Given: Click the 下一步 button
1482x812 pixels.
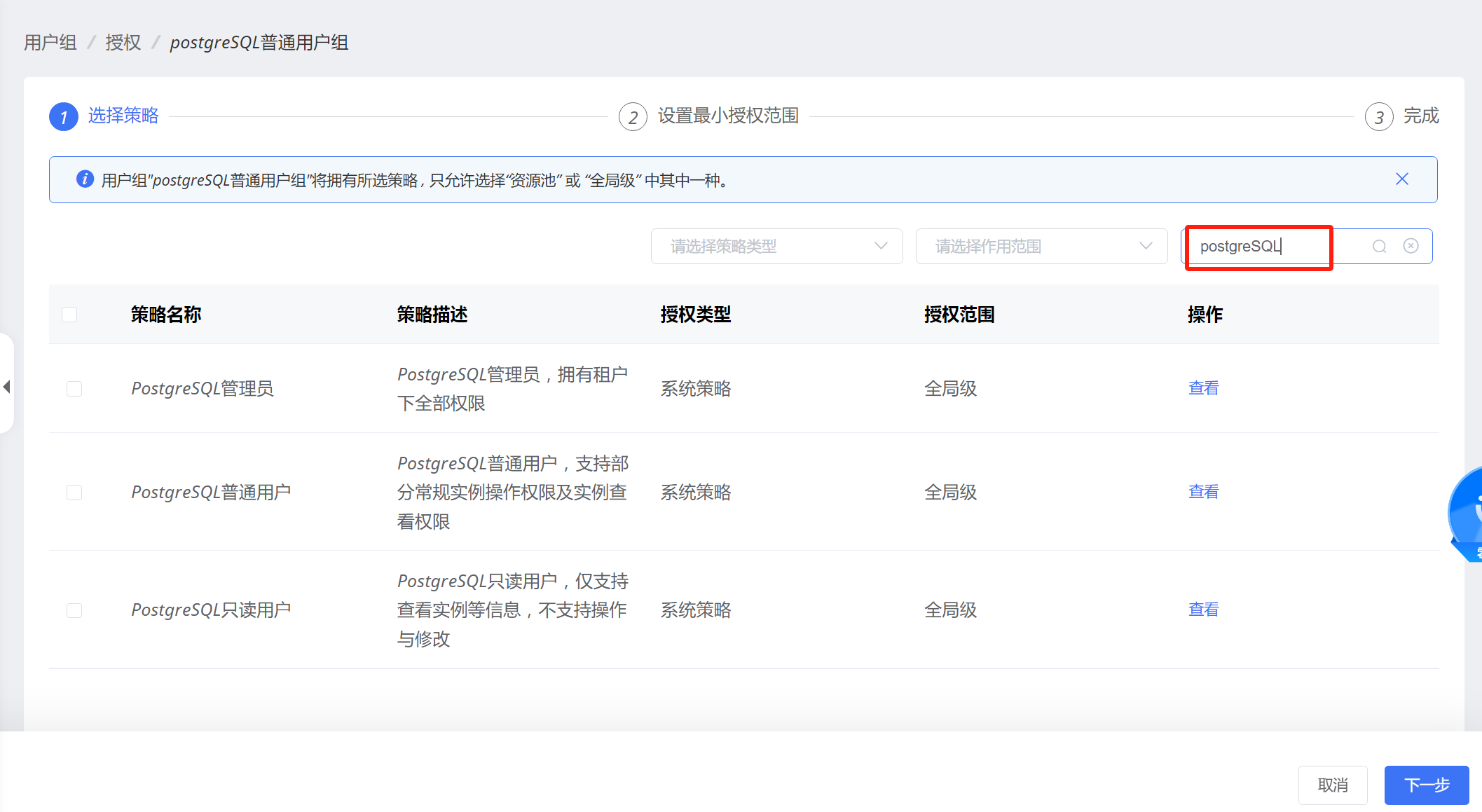Looking at the screenshot, I should (1427, 785).
